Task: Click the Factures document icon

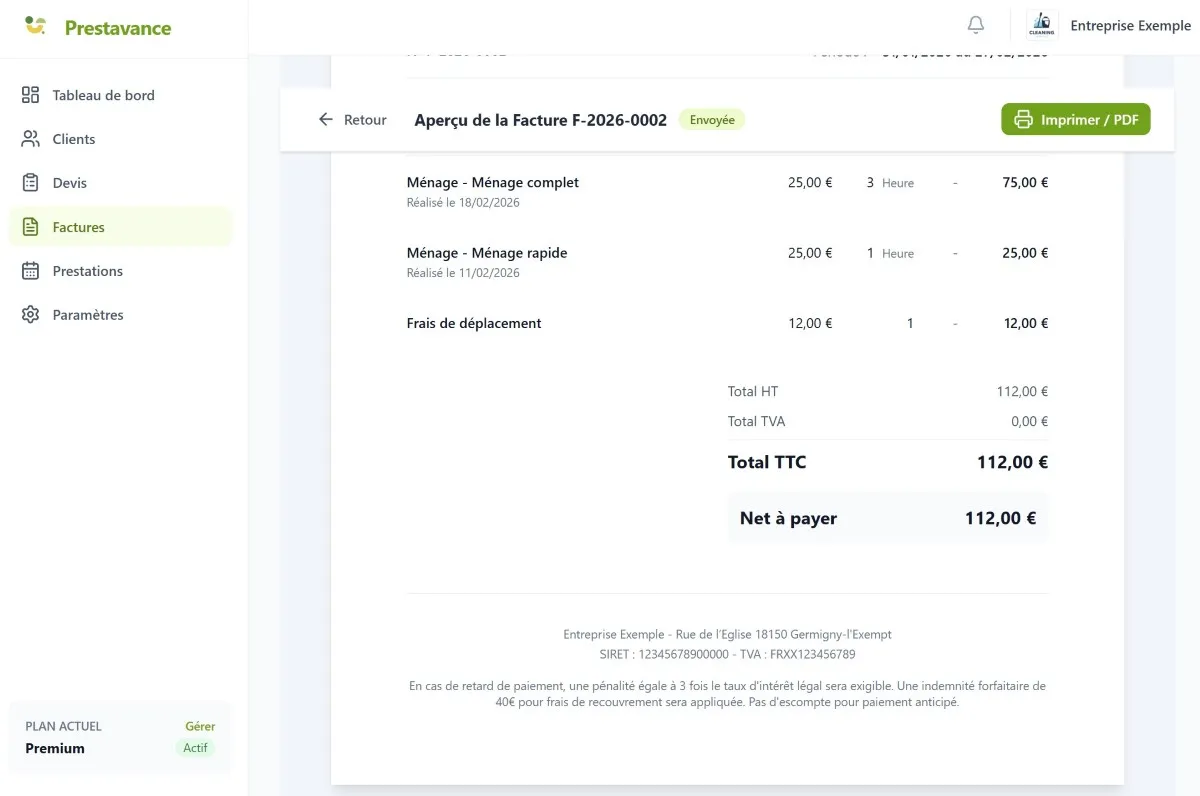Action: [31, 227]
